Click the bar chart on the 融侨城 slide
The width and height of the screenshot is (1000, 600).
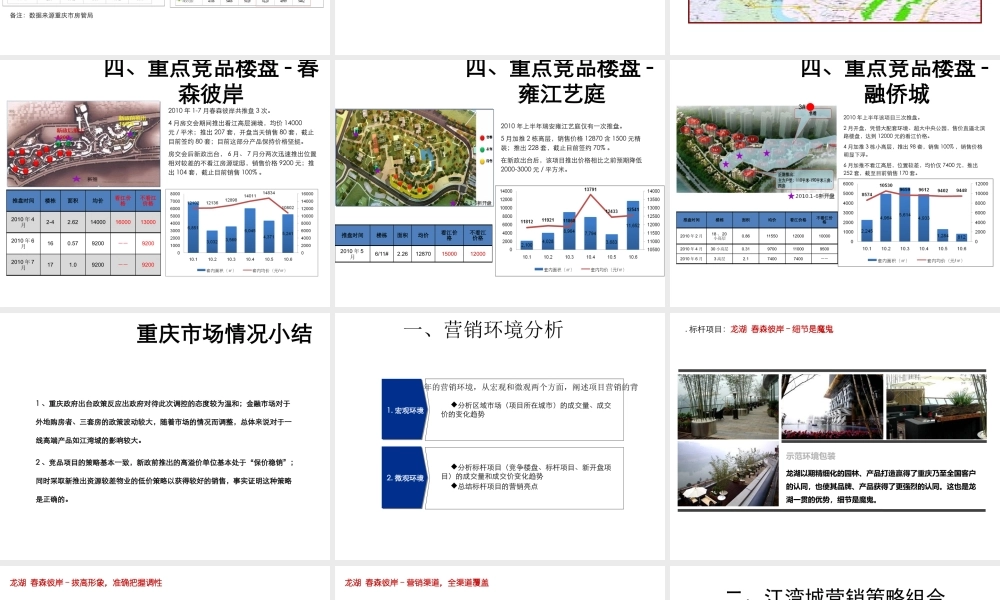click(x=916, y=223)
